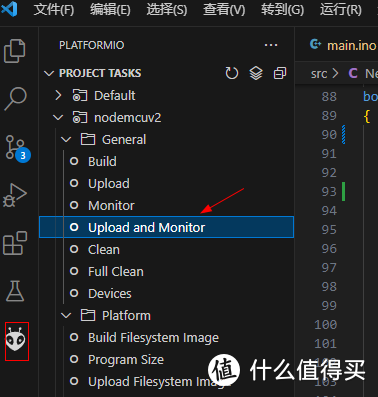Click line number 90 in editor gutter

[329, 135]
